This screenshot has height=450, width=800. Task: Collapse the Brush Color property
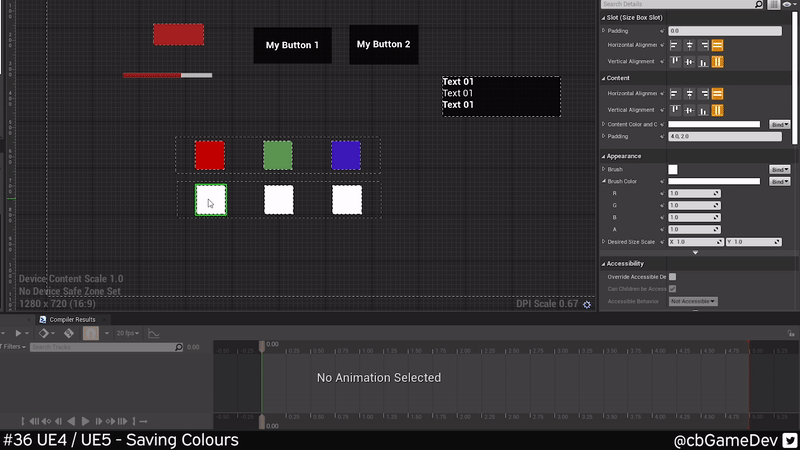(x=603, y=181)
